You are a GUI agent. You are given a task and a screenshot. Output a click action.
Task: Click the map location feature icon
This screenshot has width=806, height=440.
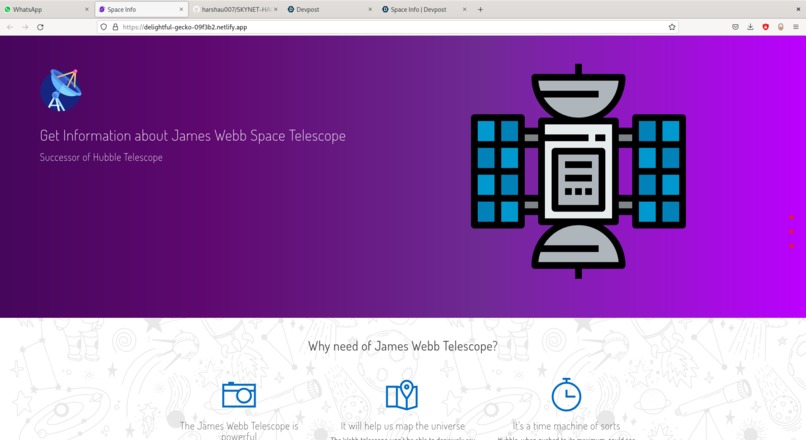402,395
